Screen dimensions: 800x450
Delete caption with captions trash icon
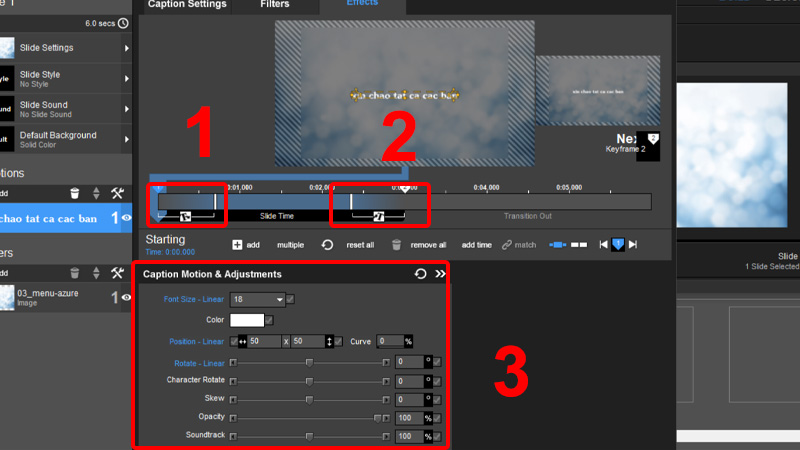(74, 193)
